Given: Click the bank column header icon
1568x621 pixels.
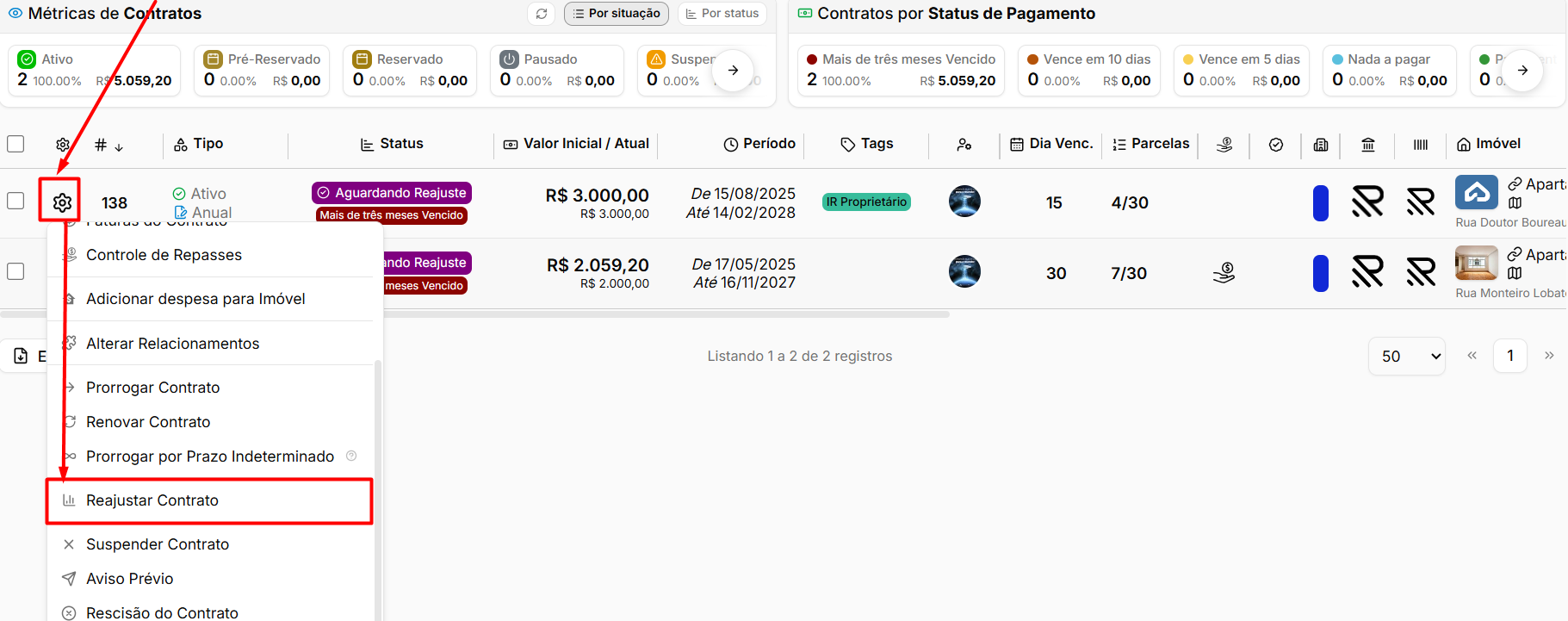Looking at the screenshot, I should tap(1368, 145).
